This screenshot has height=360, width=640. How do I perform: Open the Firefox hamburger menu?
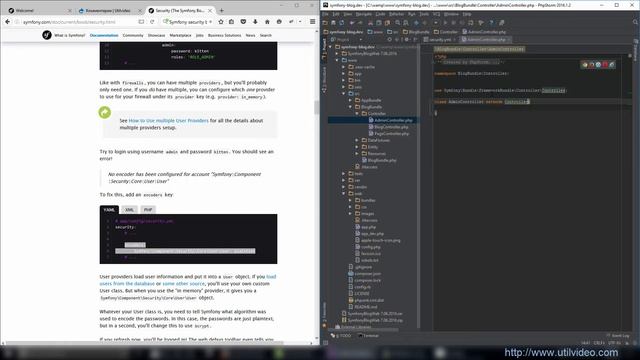coord(312,22)
